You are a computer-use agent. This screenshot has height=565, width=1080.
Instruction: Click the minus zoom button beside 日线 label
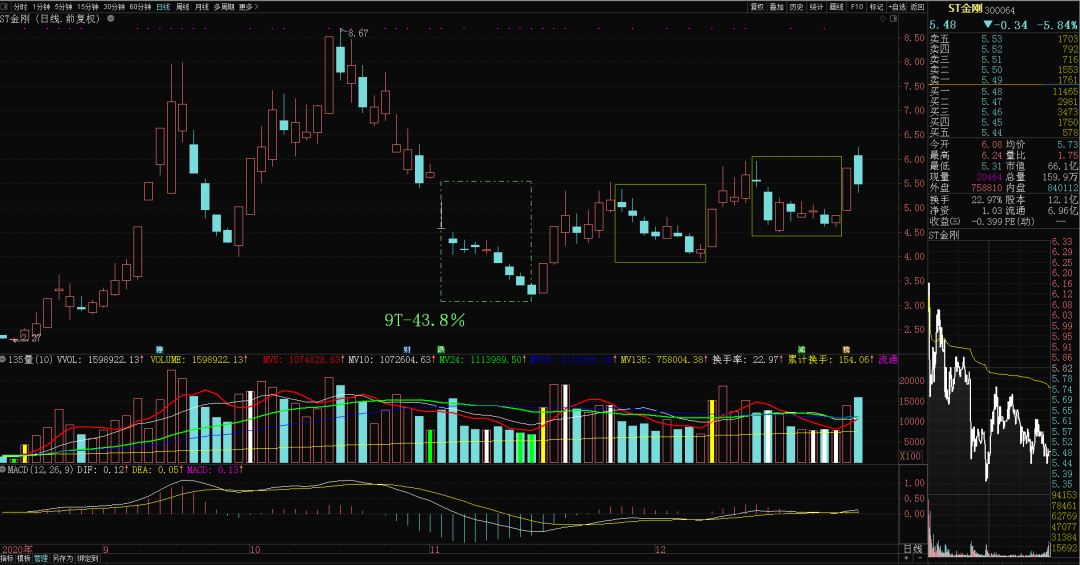[x=920, y=558]
